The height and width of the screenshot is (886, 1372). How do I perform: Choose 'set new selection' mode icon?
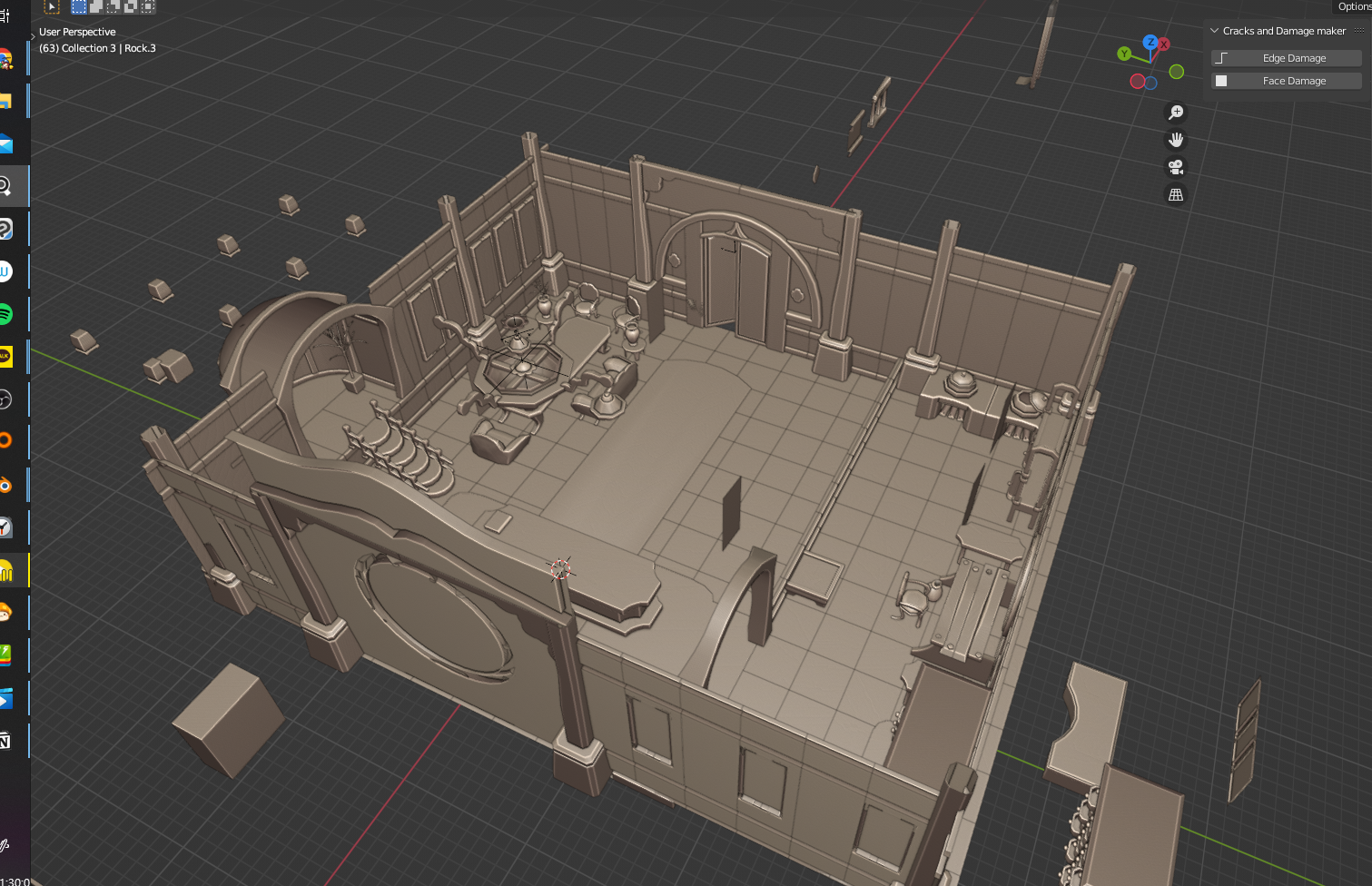[x=79, y=6]
